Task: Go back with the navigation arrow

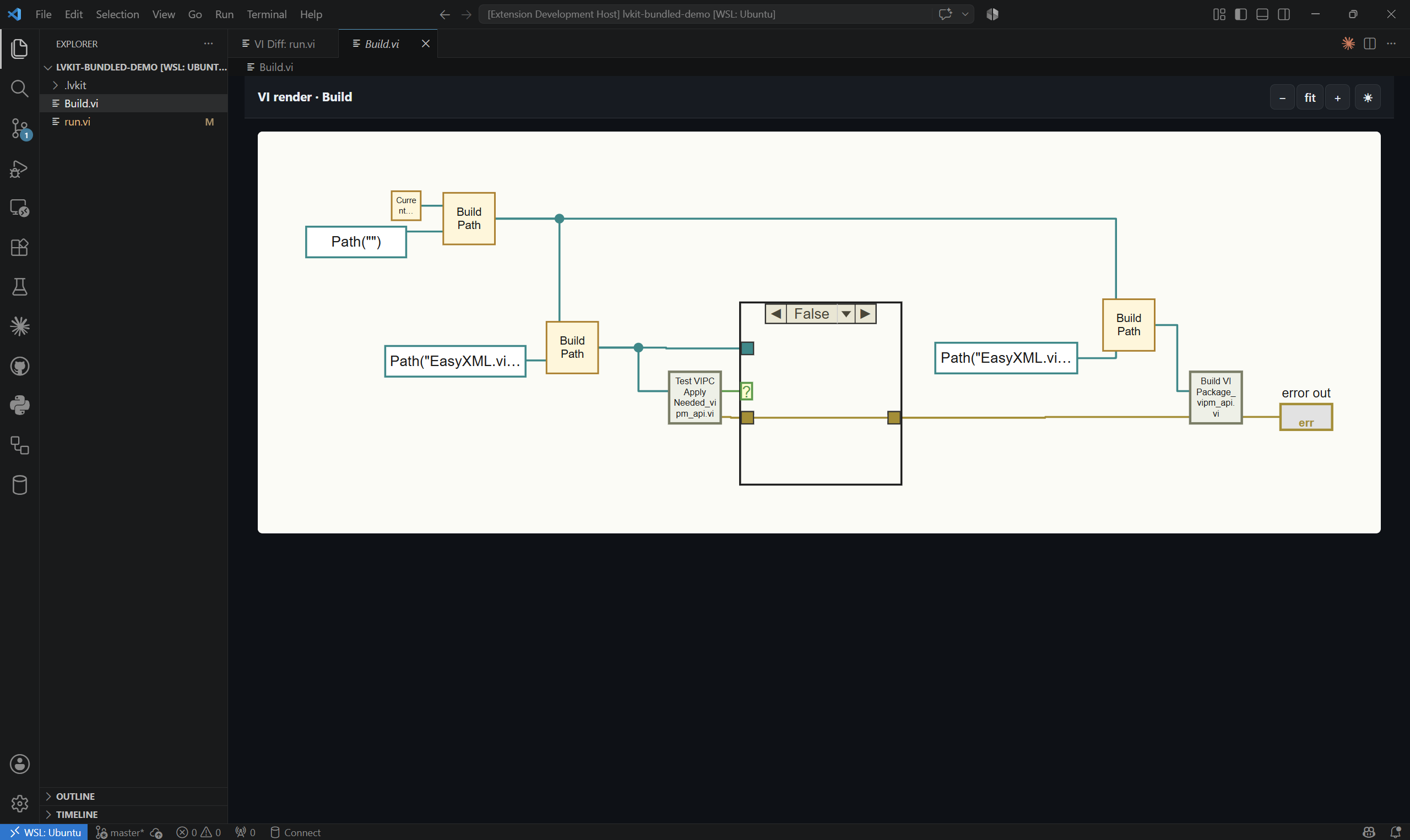Action: click(x=445, y=14)
